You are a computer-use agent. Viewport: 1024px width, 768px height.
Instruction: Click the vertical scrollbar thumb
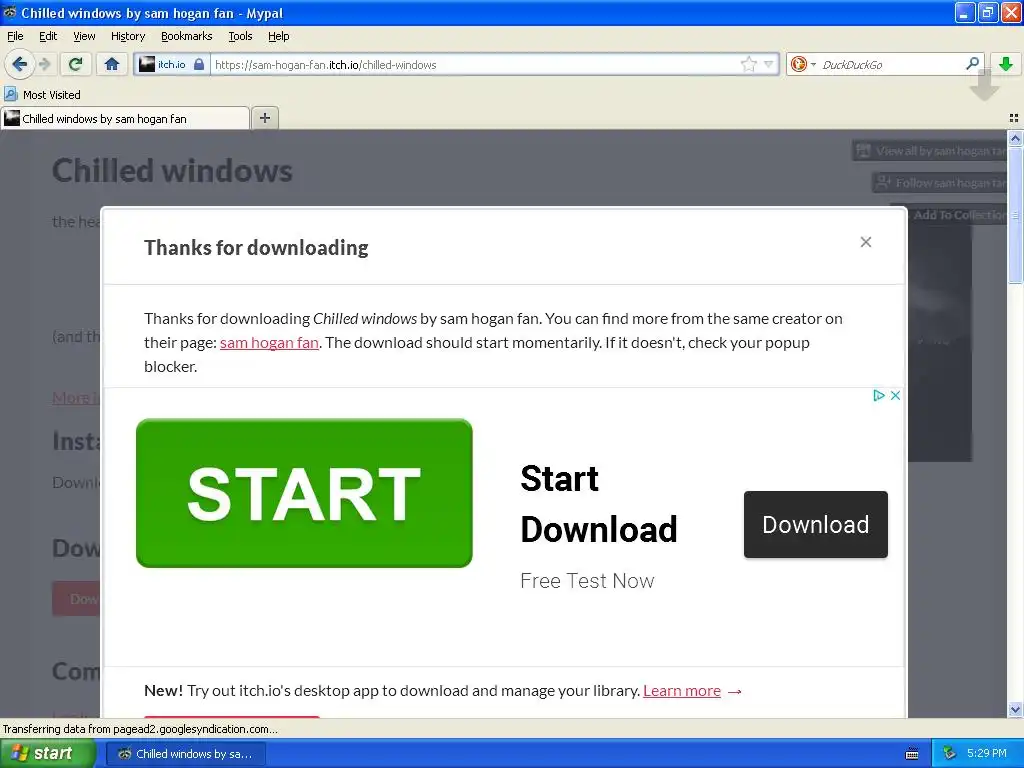[x=1015, y=214]
